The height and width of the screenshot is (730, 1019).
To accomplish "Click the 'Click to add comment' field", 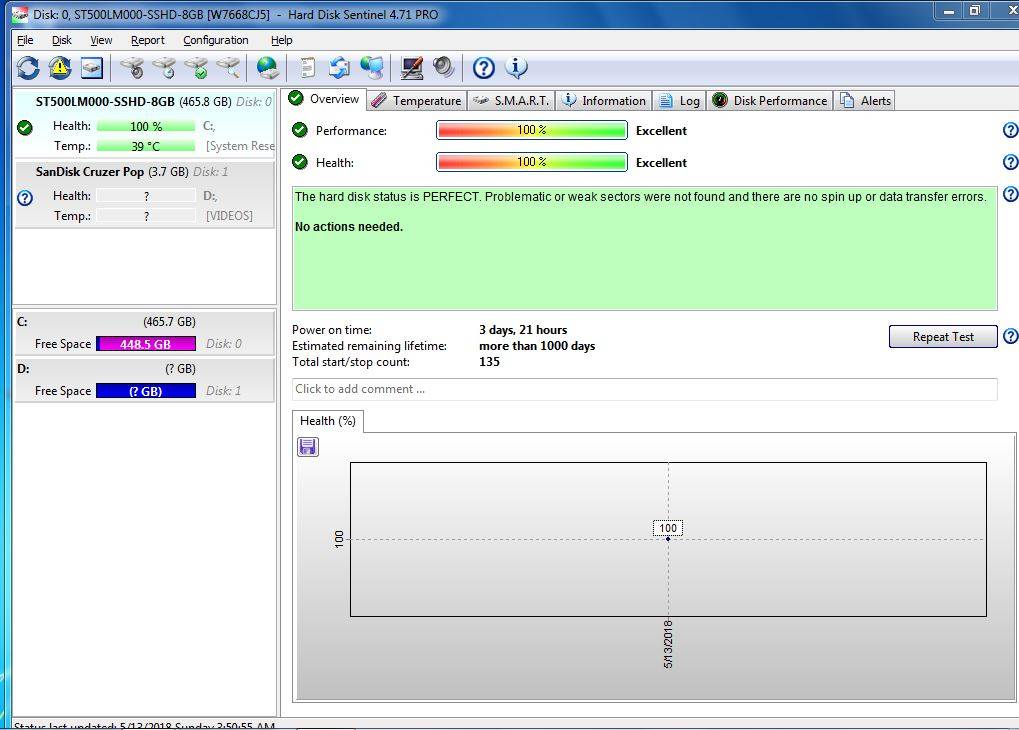I will click(645, 389).
